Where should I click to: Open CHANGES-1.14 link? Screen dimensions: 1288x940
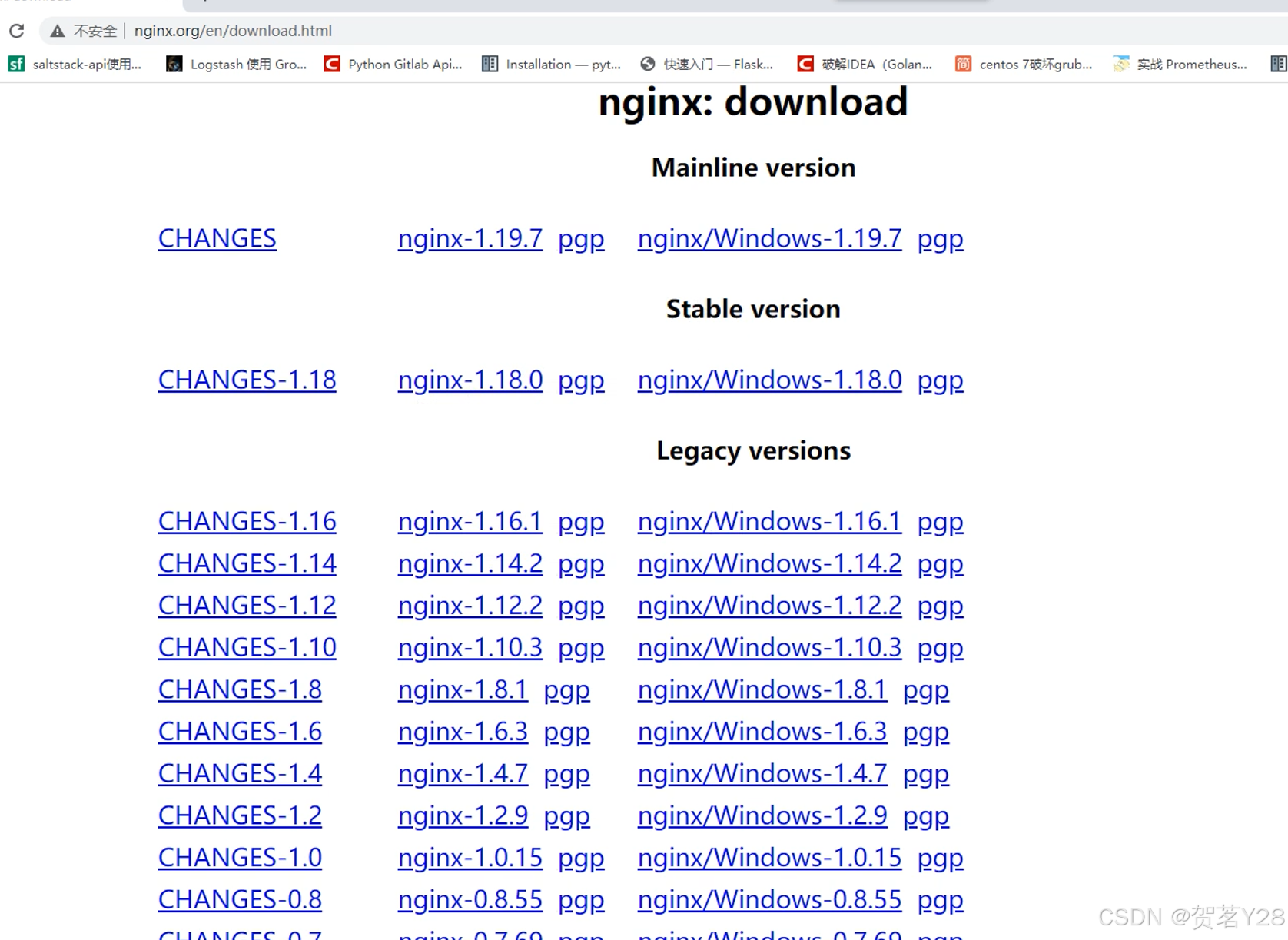coord(247,563)
